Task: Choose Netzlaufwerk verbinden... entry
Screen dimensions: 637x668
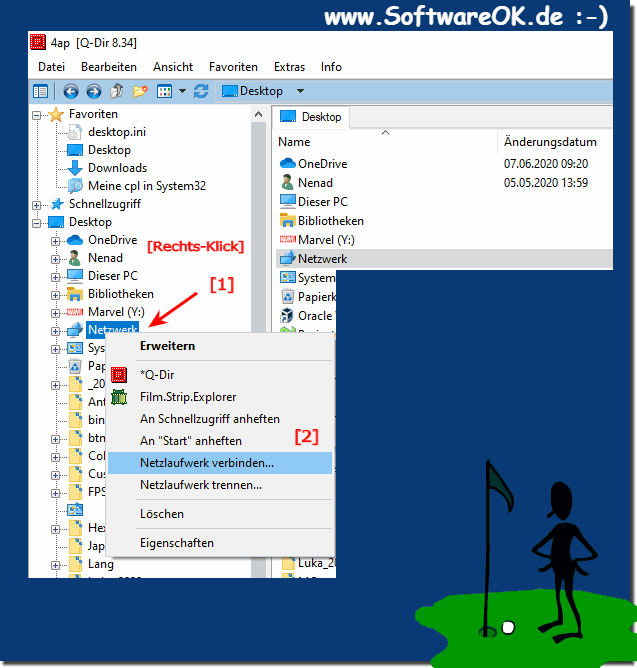Action: (x=220, y=463)
